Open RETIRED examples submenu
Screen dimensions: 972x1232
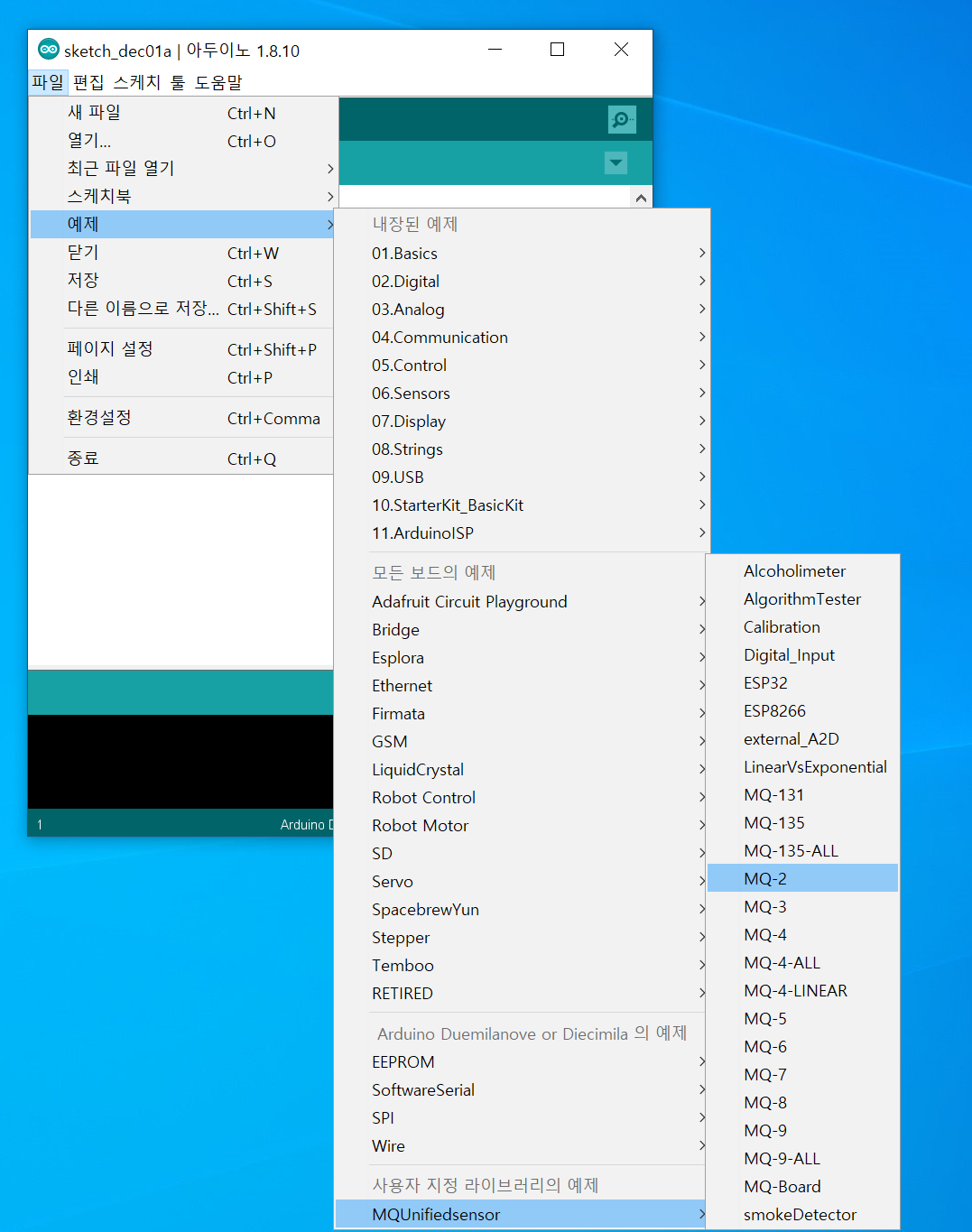point(522,994)
